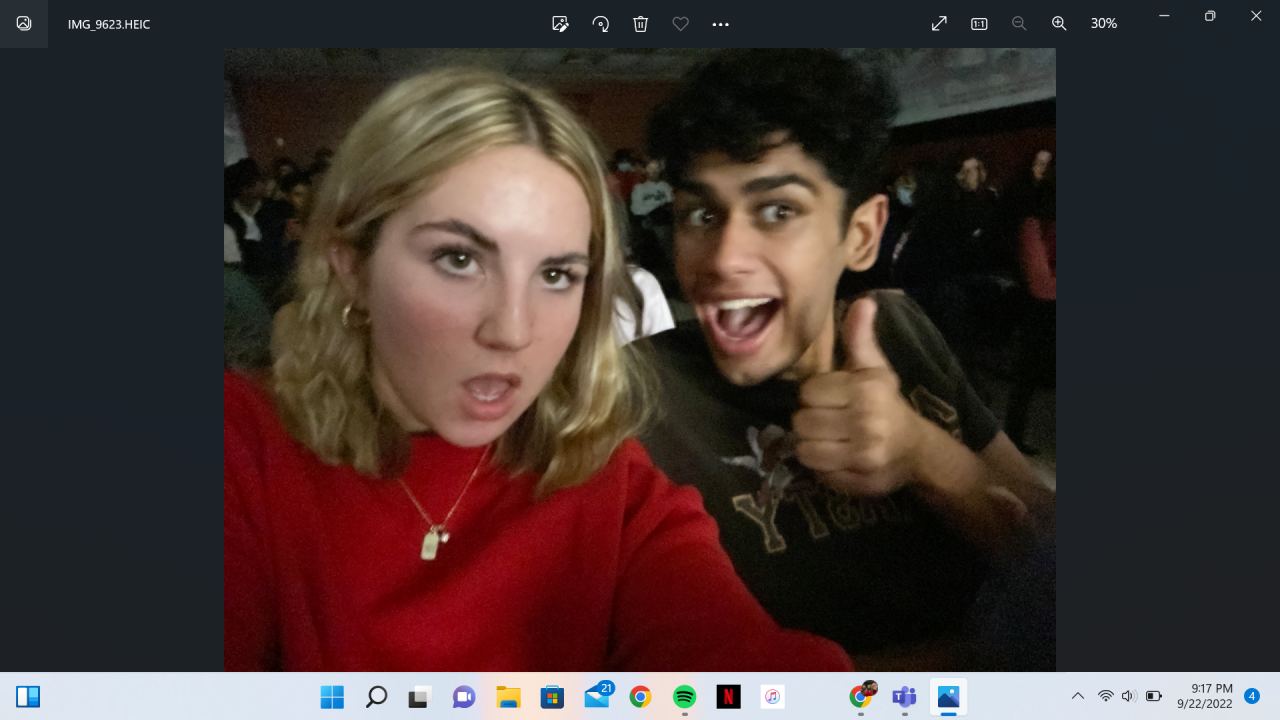Toggle the heart favorite for this photo
Image resolution: width=1280 pixels, height=720 pixels.
tap(680, 24)
